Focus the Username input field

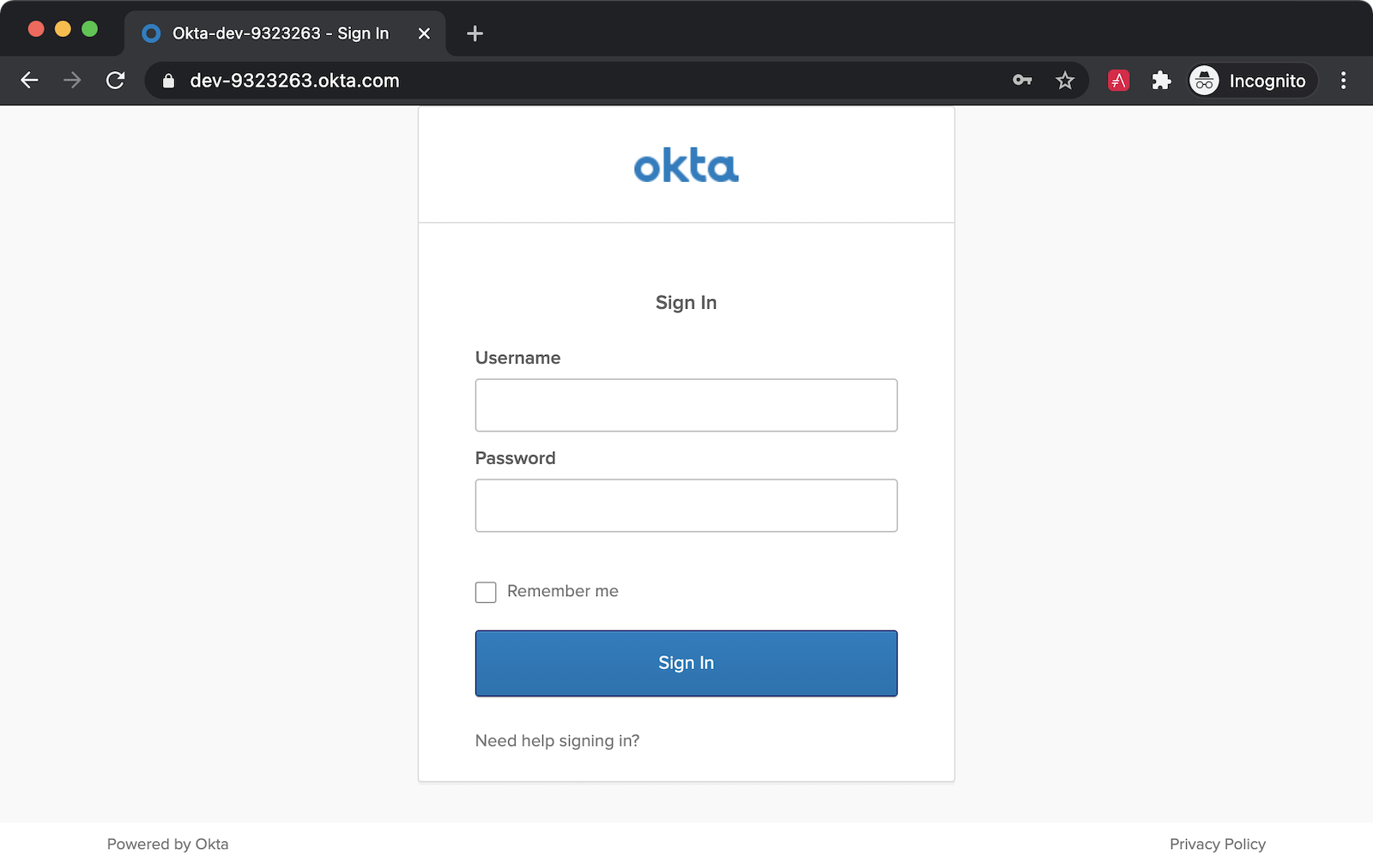pyautogui.click(x=686, y=405)
